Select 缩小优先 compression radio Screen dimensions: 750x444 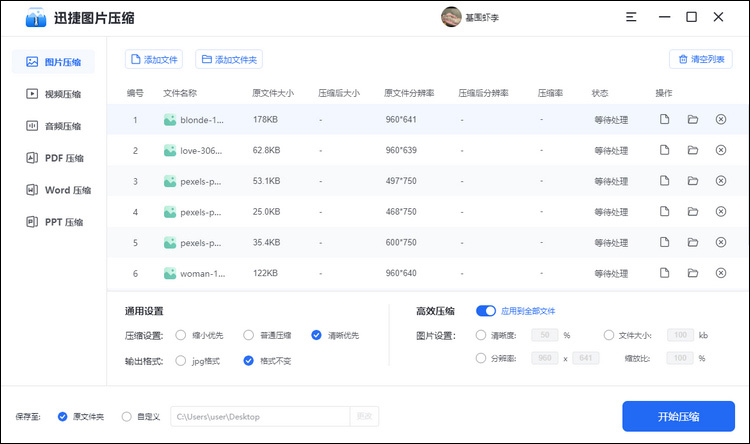(x=180, y=335)
